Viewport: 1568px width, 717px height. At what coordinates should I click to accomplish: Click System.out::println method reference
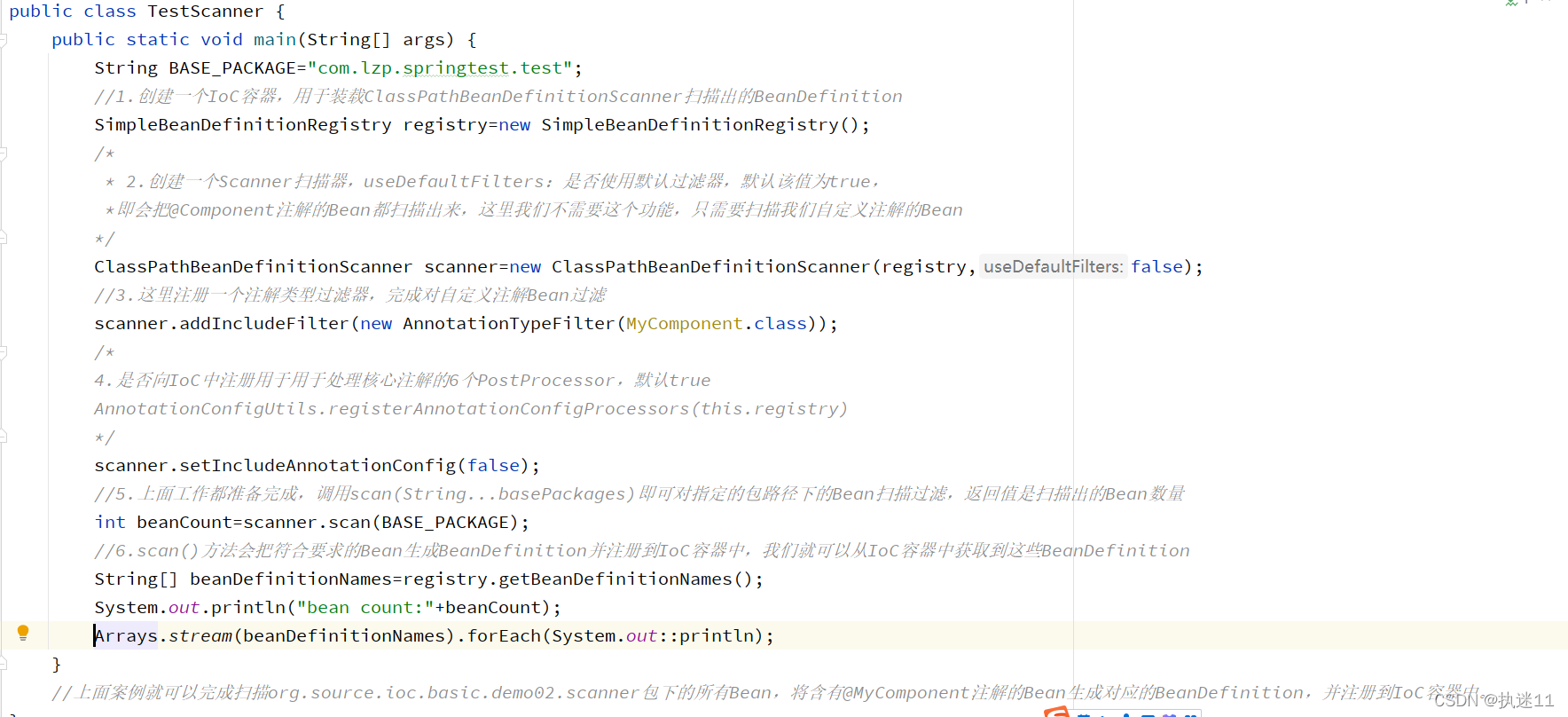653,636
